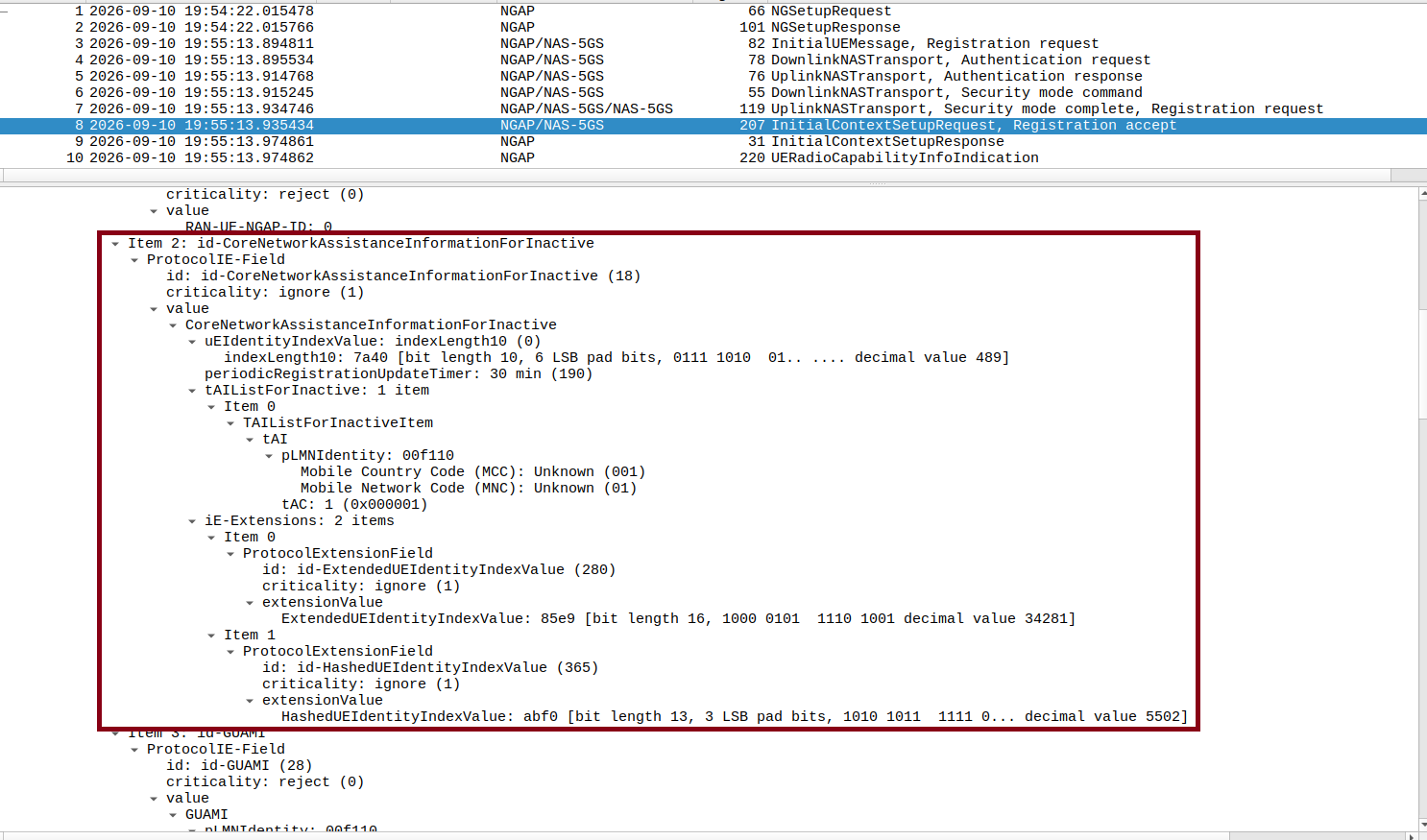The image size is (1427, 840).
Task: Select the indexLength10: 7a40 value line
Action: pos(617,358)
